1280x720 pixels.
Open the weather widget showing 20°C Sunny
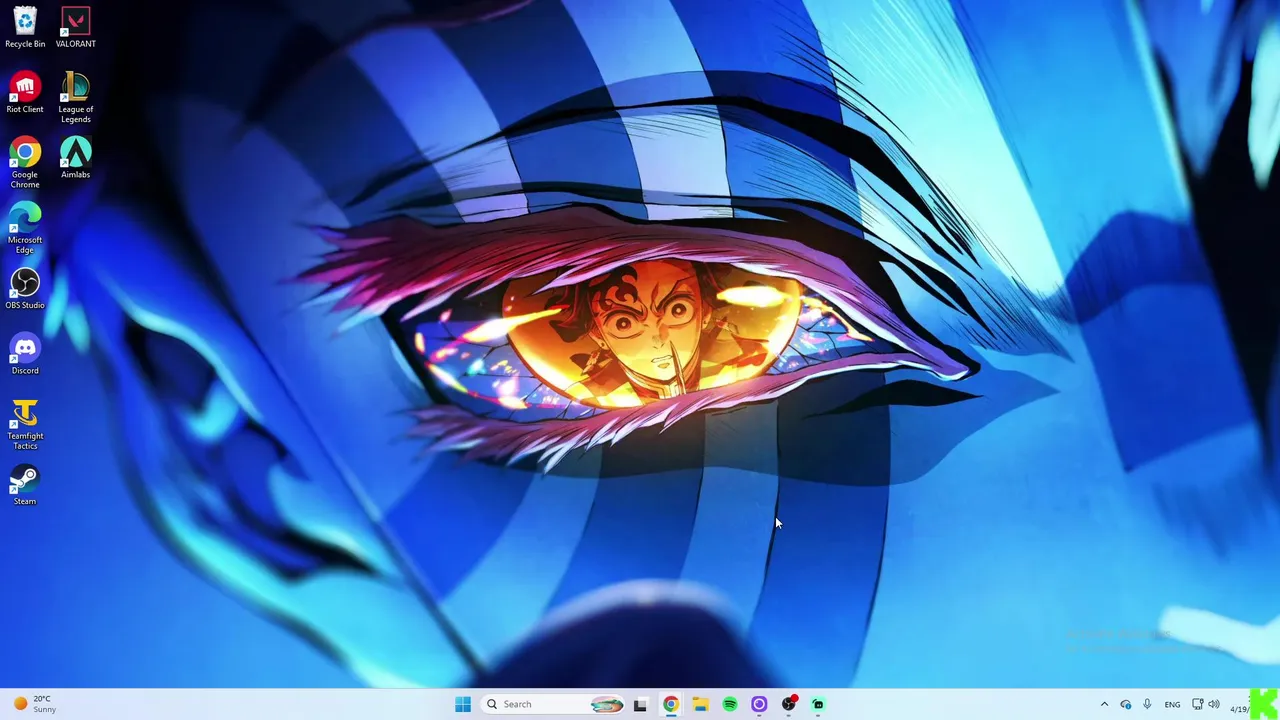[34, 704]
